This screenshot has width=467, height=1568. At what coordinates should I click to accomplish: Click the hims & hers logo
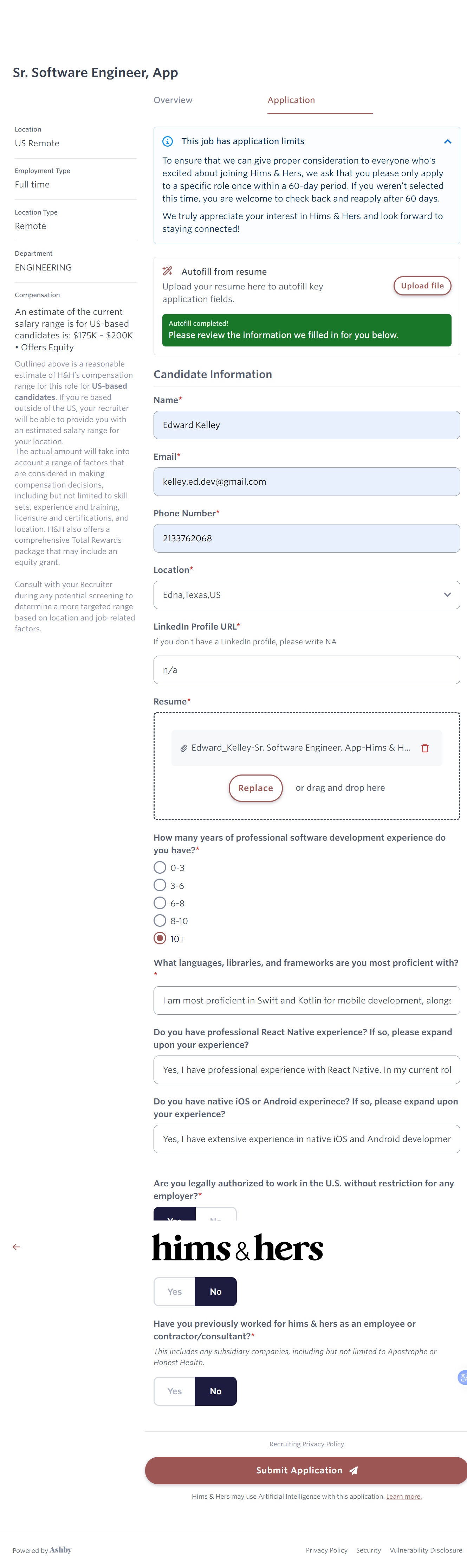237,1247
